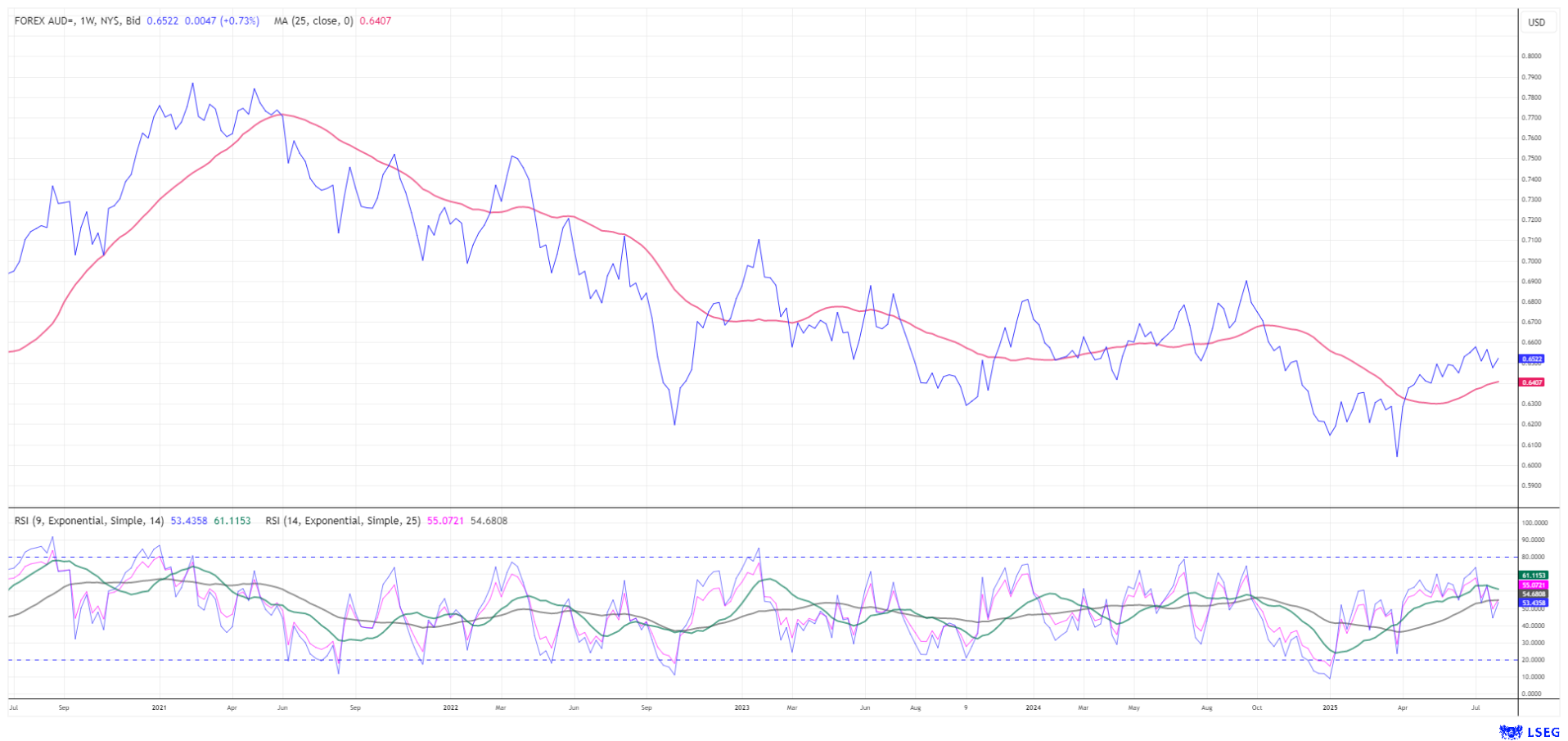
Task: Click the blue 53.4358 RSI axis tag
Action: pos(1533,603)
